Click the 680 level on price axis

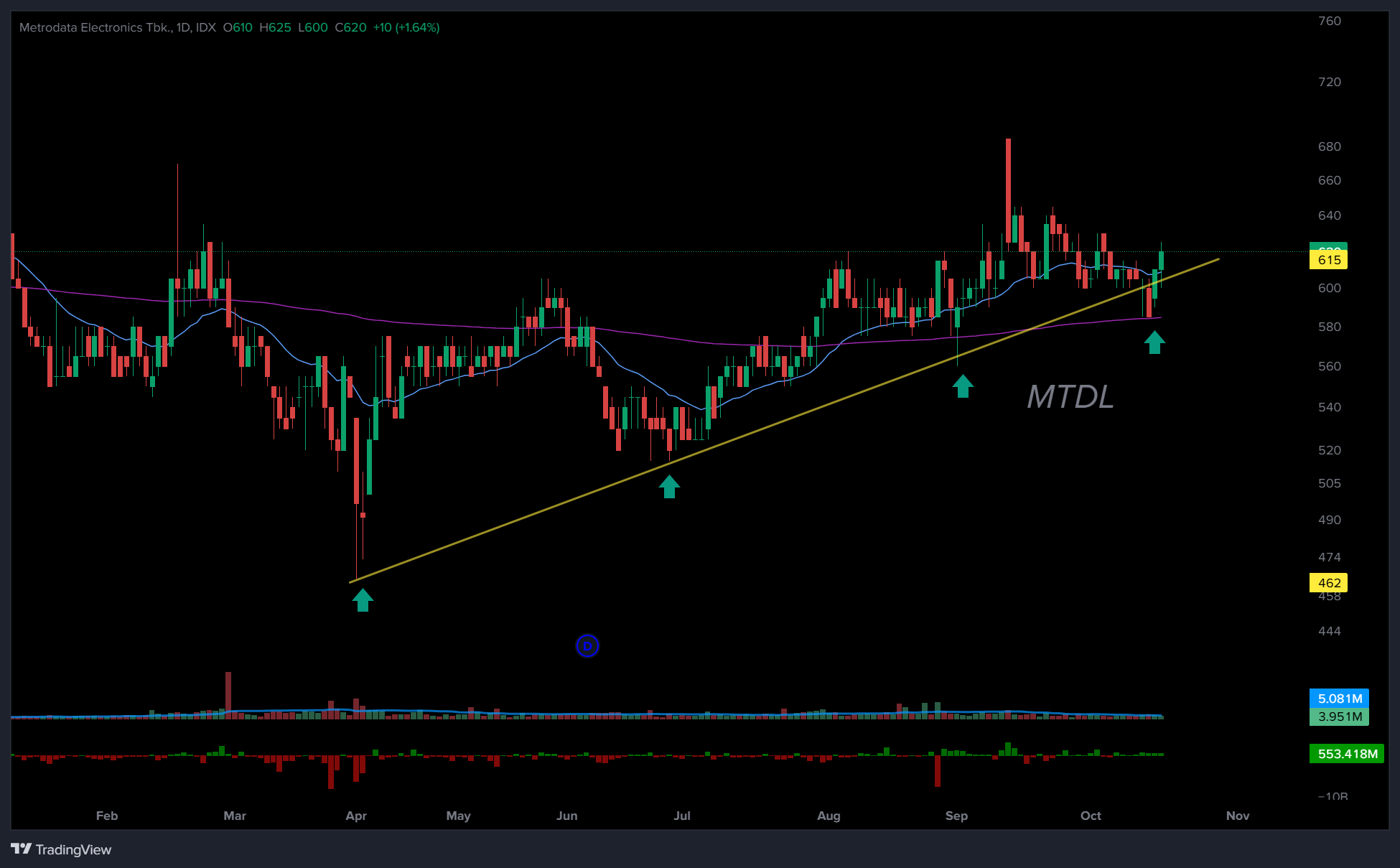pyautogui.click(x=1329, y=146)
